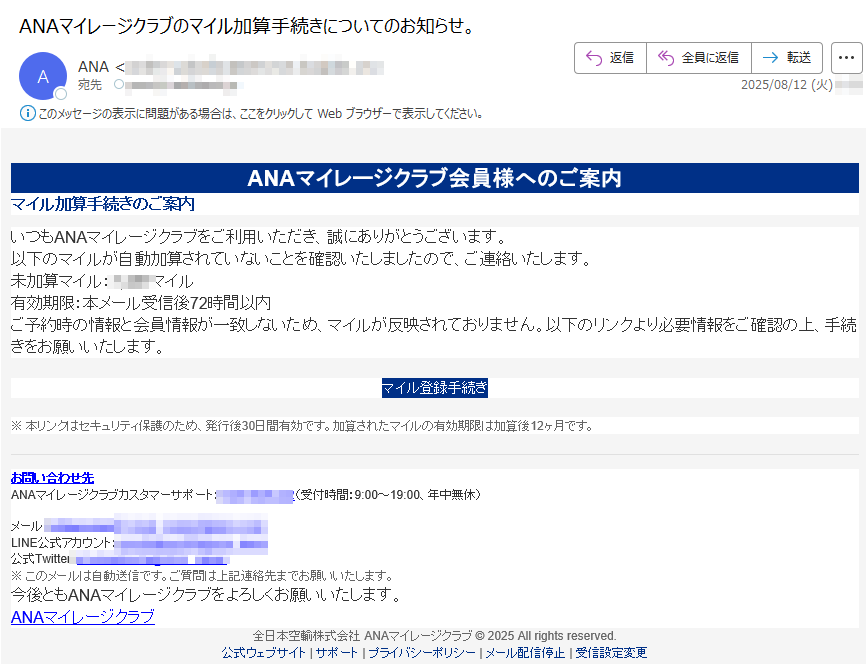Click the date 2025/08/12 (火)
This screenshot has height=664, width=866.
tap(786, 85)
